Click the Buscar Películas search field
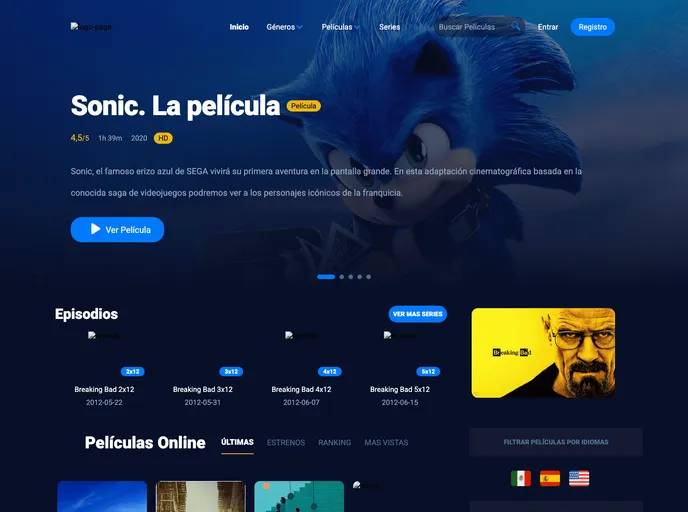The image size is (688, 512). (472, 27)
